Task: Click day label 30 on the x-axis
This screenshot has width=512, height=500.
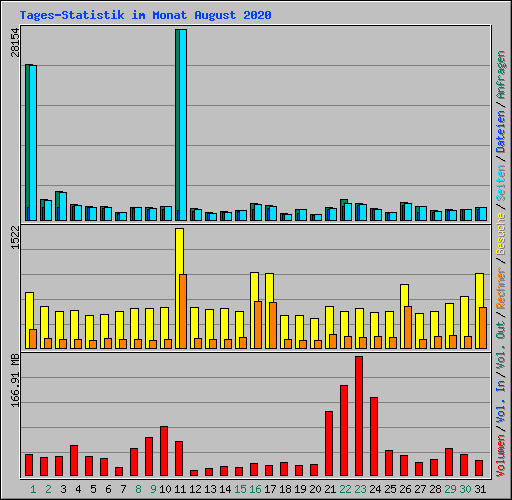Action: click(465, 489)
